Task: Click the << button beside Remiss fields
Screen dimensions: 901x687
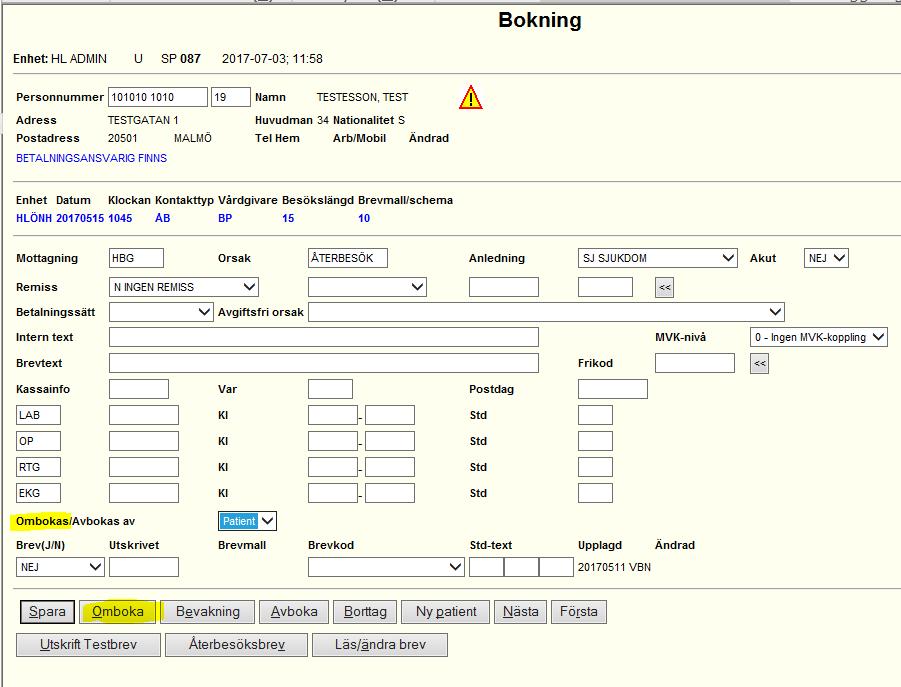Action: click(x=664, y=287)
